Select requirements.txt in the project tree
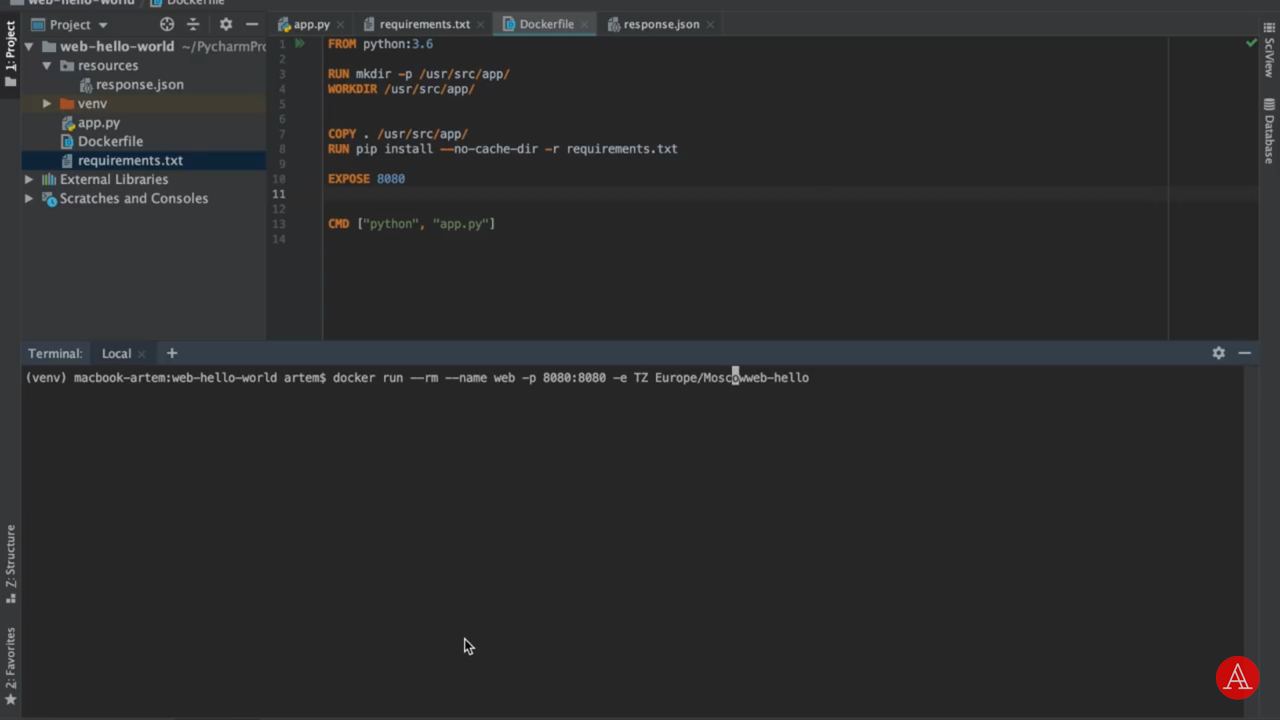Viewport: 1280px width, 720px height. pyautogui.click(x=130, y=160)
